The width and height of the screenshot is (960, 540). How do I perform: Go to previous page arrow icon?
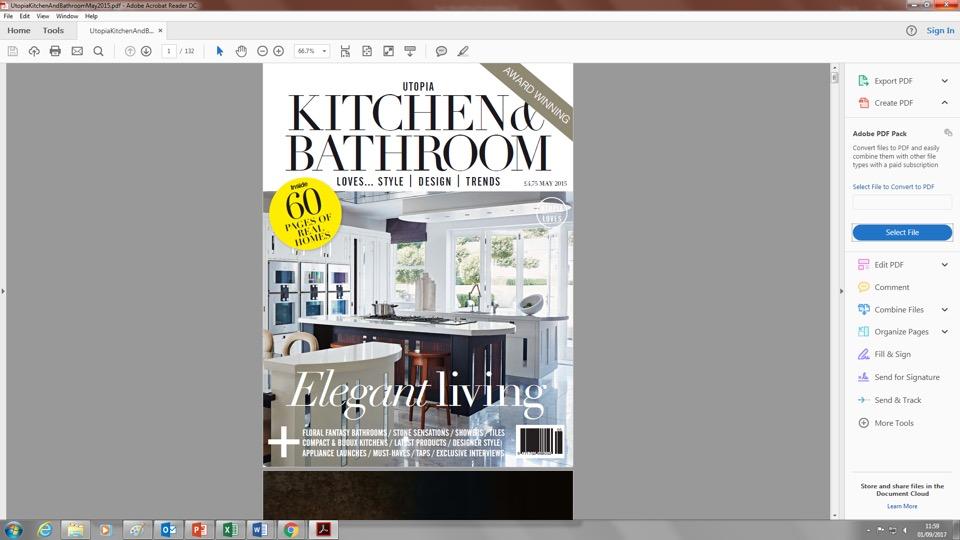[130, 51]
